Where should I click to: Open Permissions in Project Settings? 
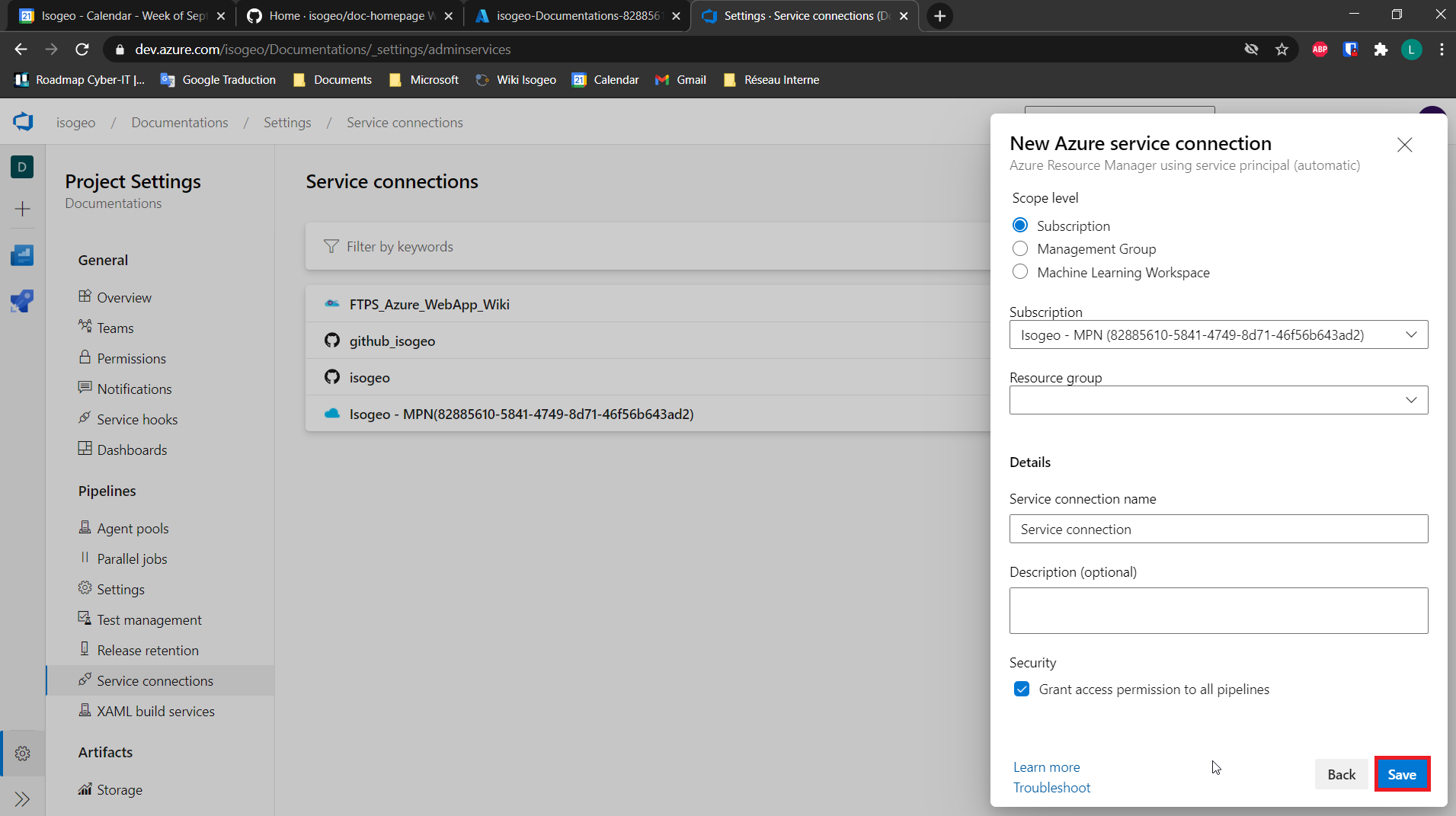coord(131,358)
